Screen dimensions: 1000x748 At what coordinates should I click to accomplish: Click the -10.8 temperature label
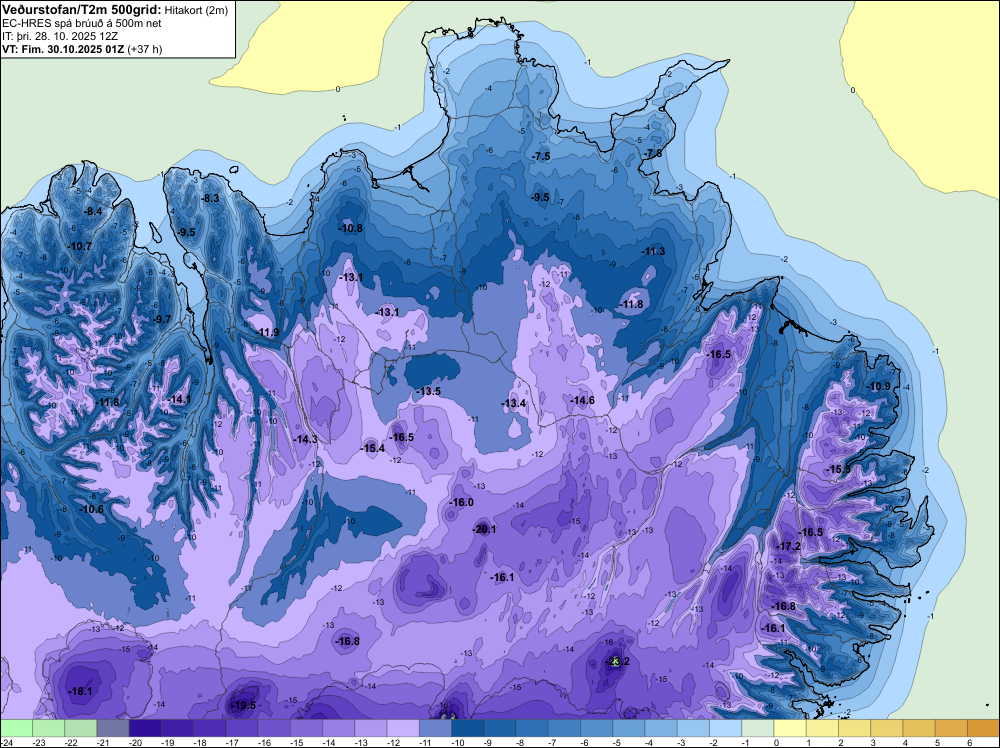[350, 228]
